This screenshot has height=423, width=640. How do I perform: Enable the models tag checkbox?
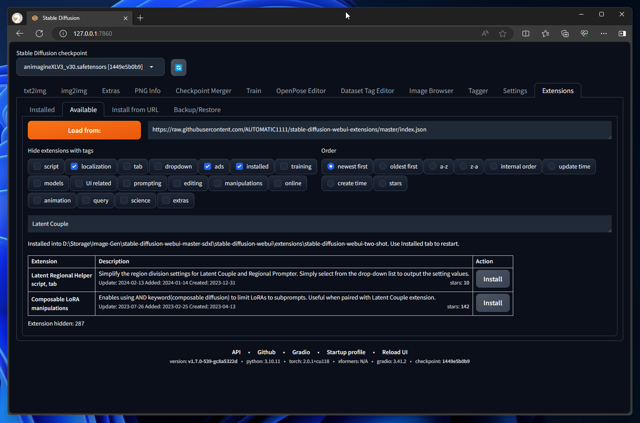click(x=37, y=183)
